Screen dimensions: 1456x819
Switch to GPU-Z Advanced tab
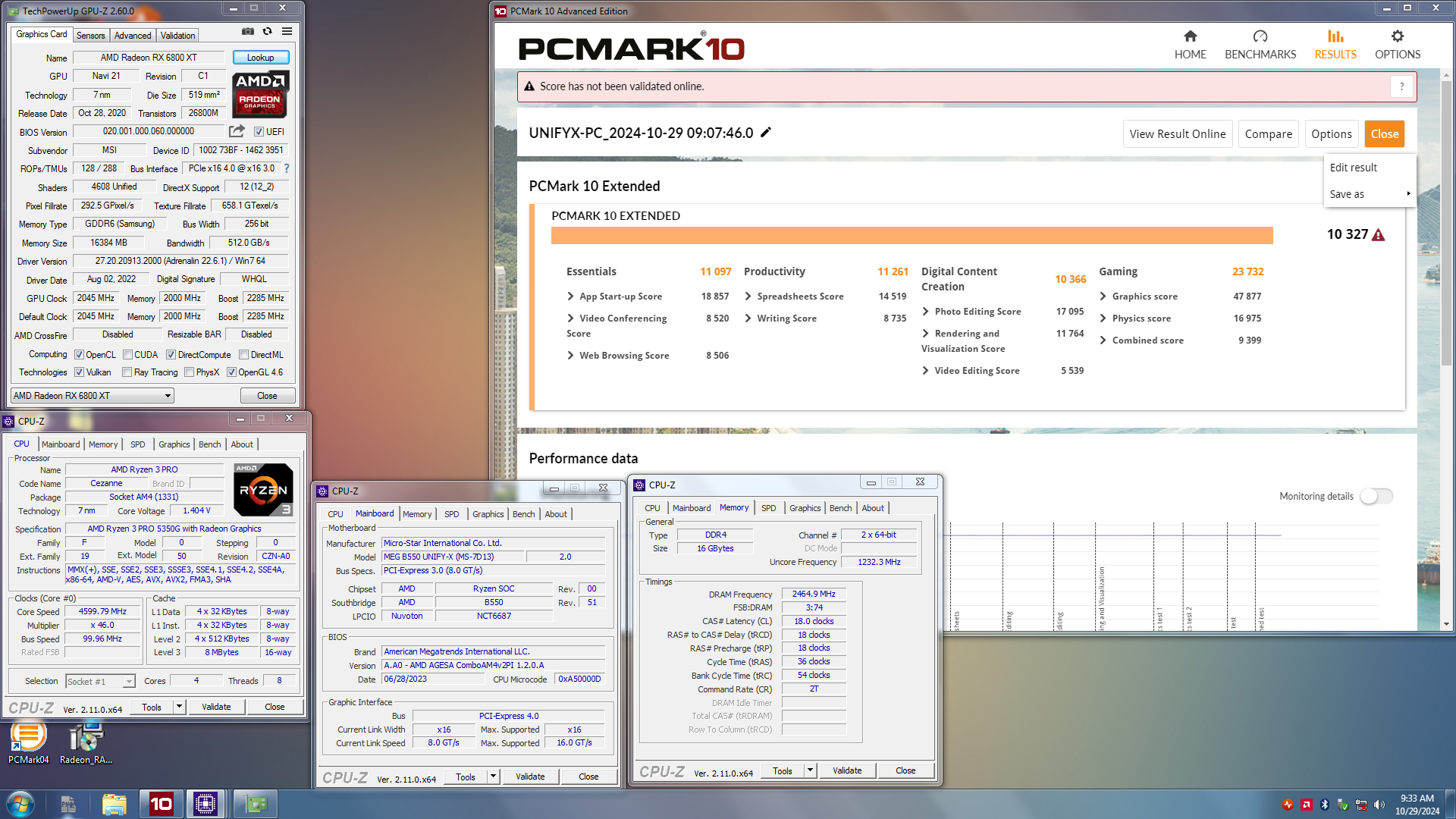point(133,36)
